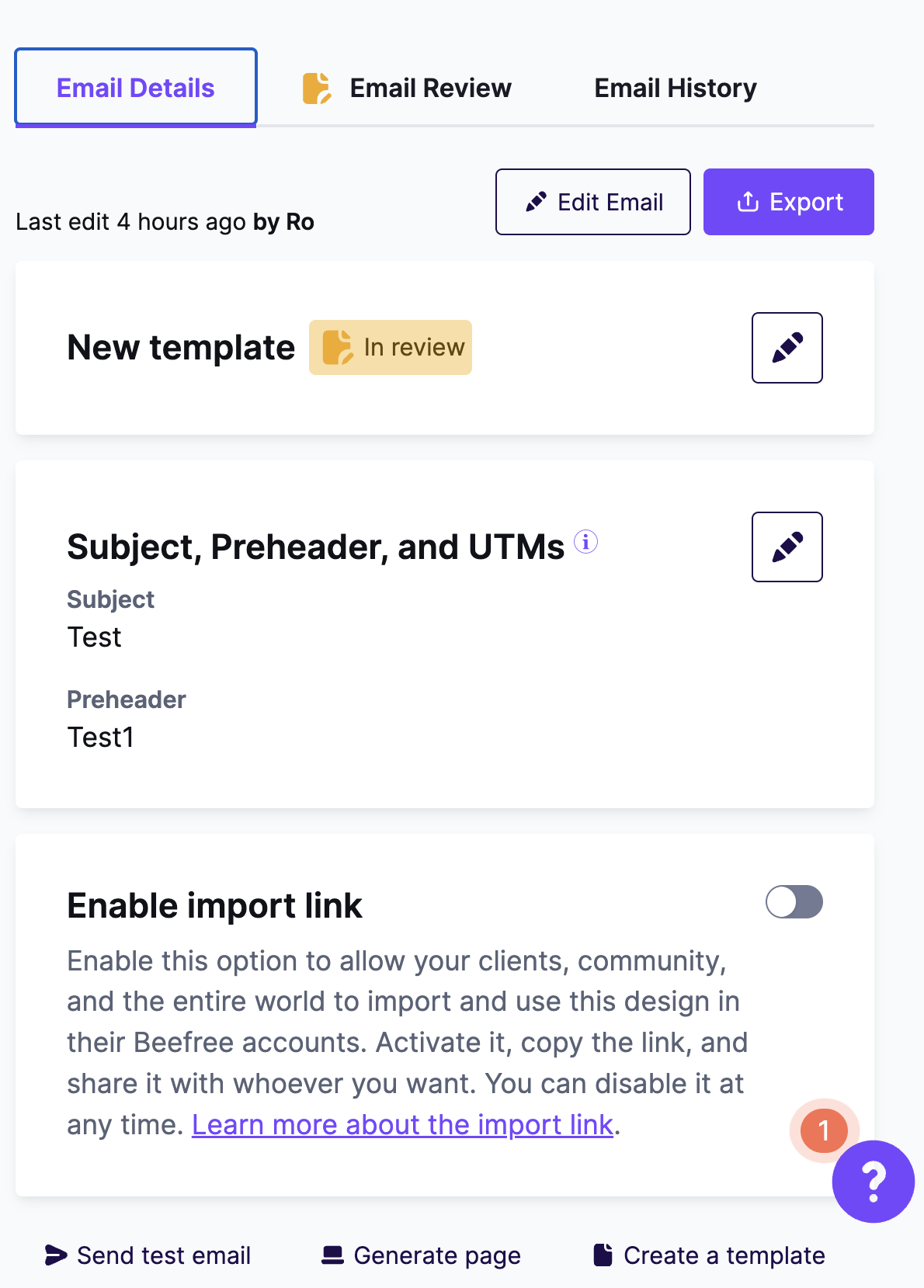Click the In review status badge
Viewport: 924px width, 1288px height.
pyautogui.click(x=391, y=348)
